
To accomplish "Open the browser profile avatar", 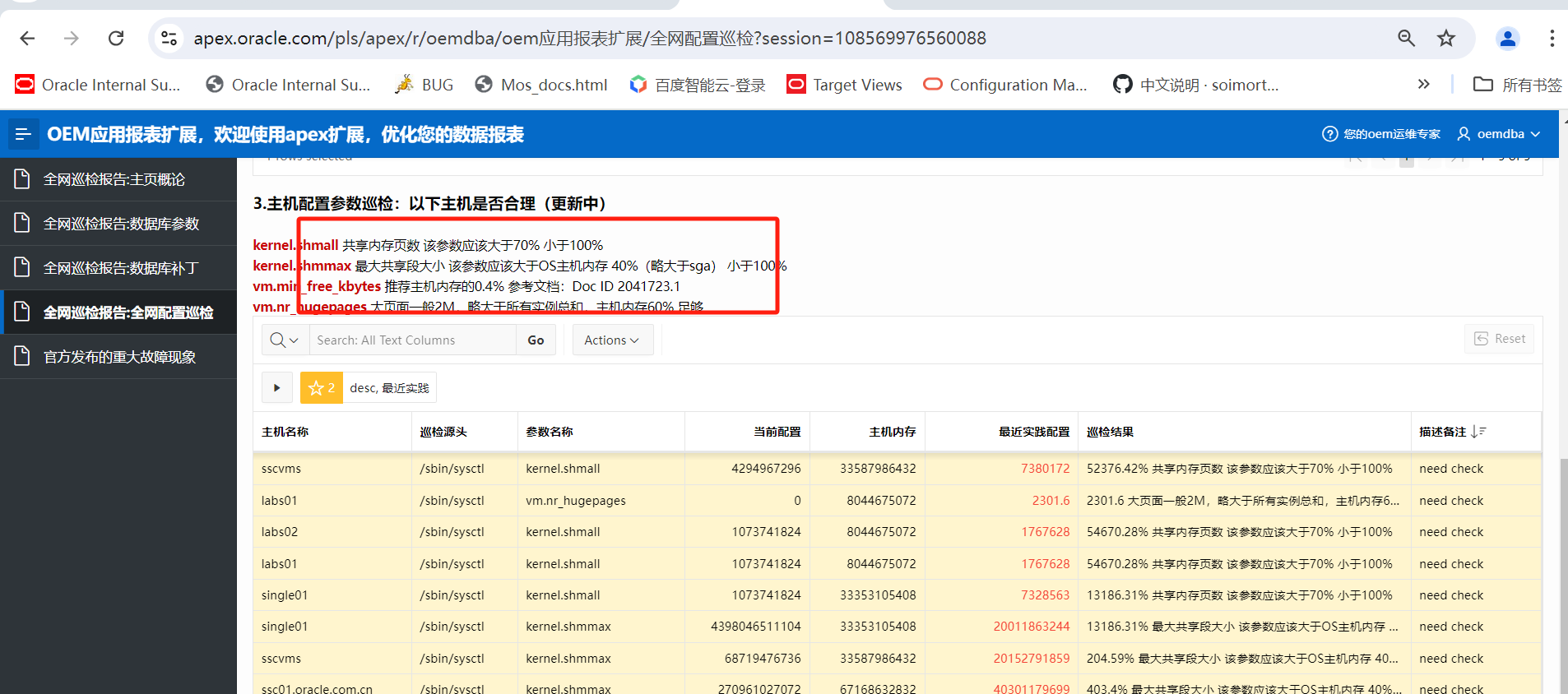I will (1508, 38).
